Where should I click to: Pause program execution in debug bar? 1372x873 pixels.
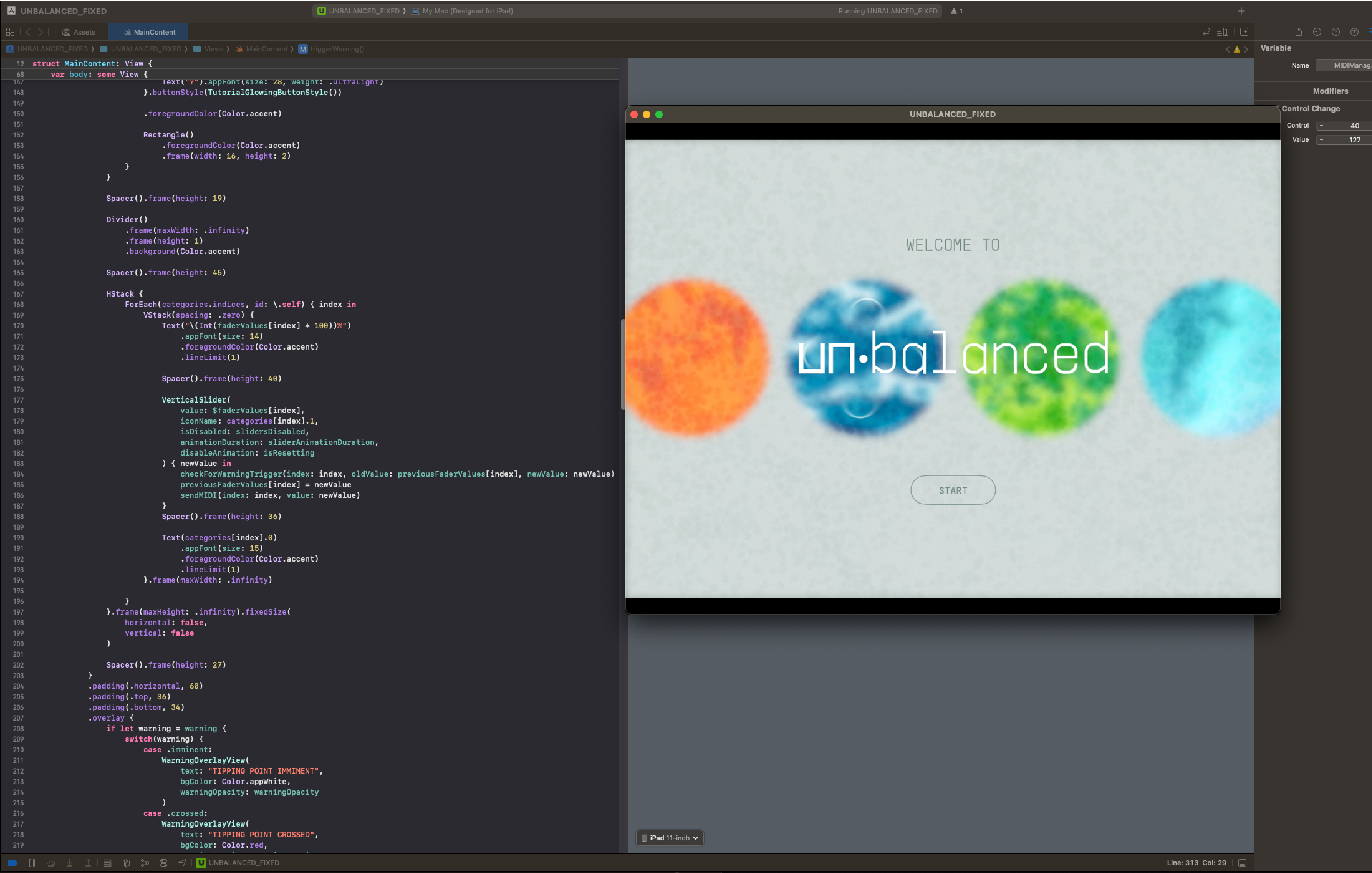32,863
